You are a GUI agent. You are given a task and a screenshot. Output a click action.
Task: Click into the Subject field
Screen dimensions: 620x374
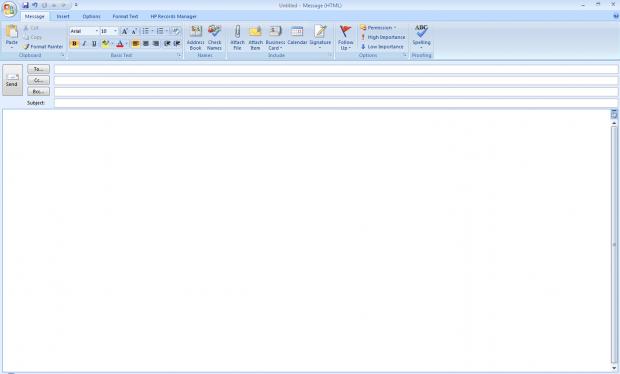[336, 103]
